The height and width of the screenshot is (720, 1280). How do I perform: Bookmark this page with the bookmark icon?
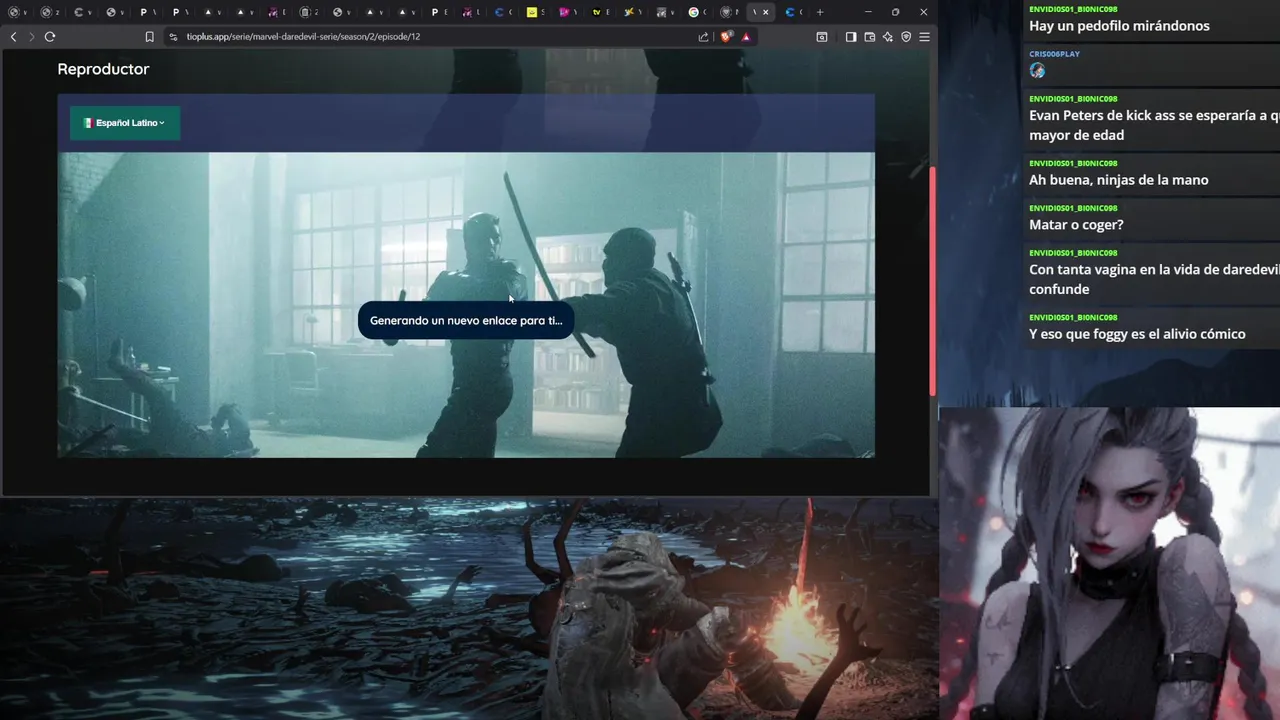(x=149, y=37)
